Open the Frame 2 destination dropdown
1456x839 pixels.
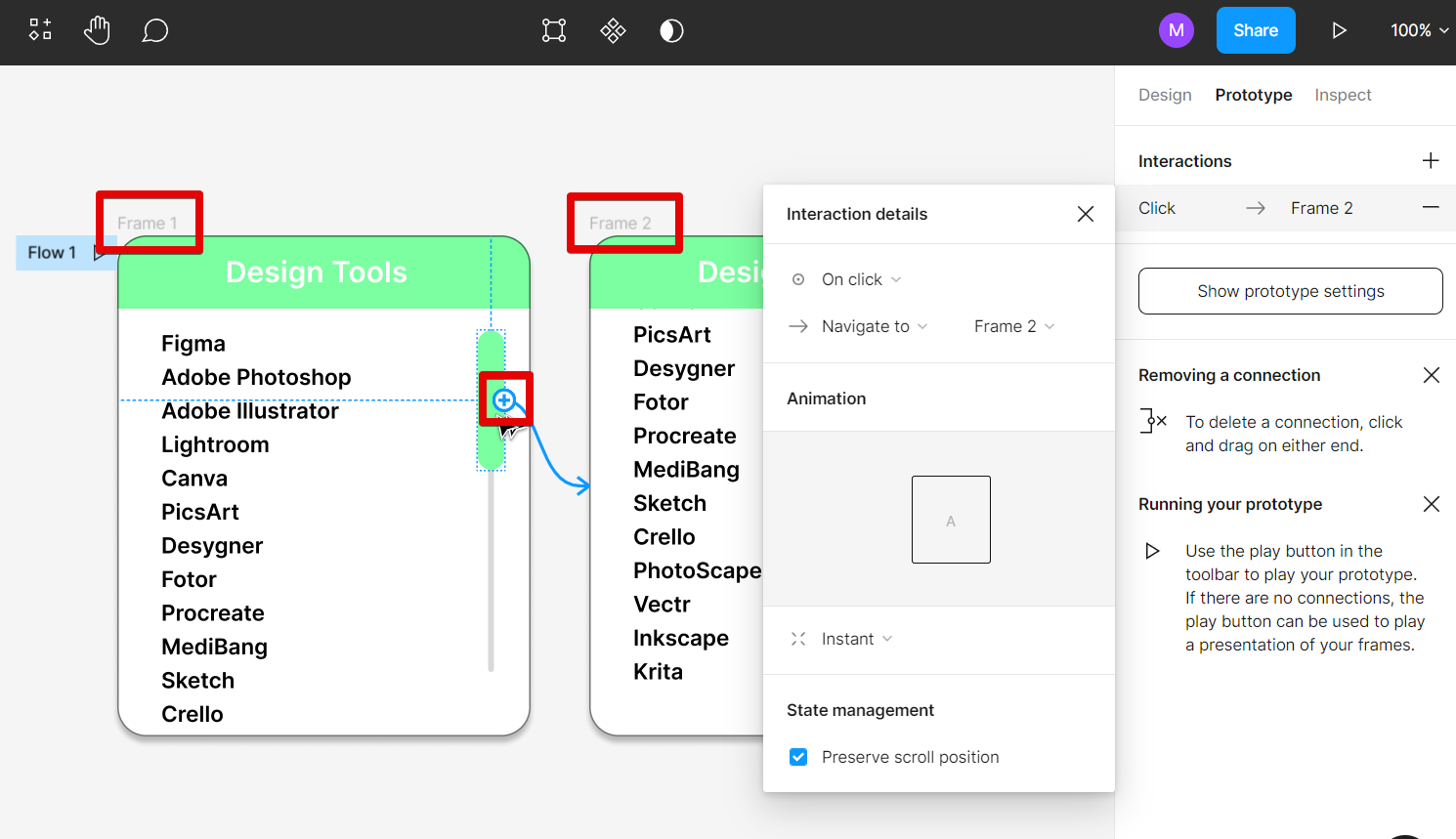click(1013, 326)
